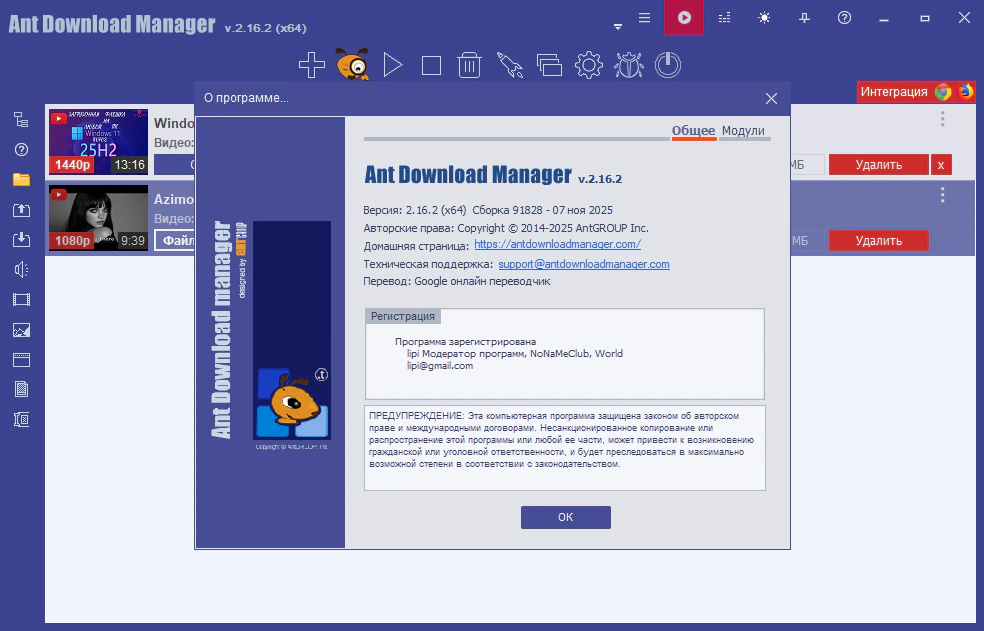Click the bug report icon
Image resolution: width=984 pixels, height=631 pixels.
point(628,66)
